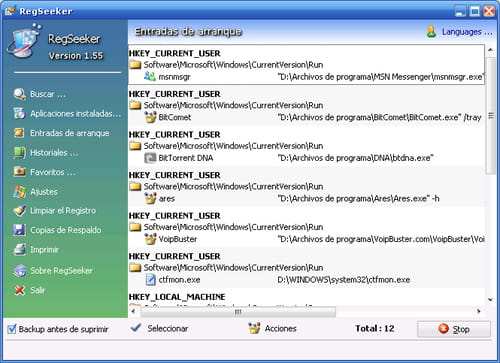Viewport: 500px width, 363px height.
Task: Click the horizontal scrollbar thumb
Action: [238, 312]
